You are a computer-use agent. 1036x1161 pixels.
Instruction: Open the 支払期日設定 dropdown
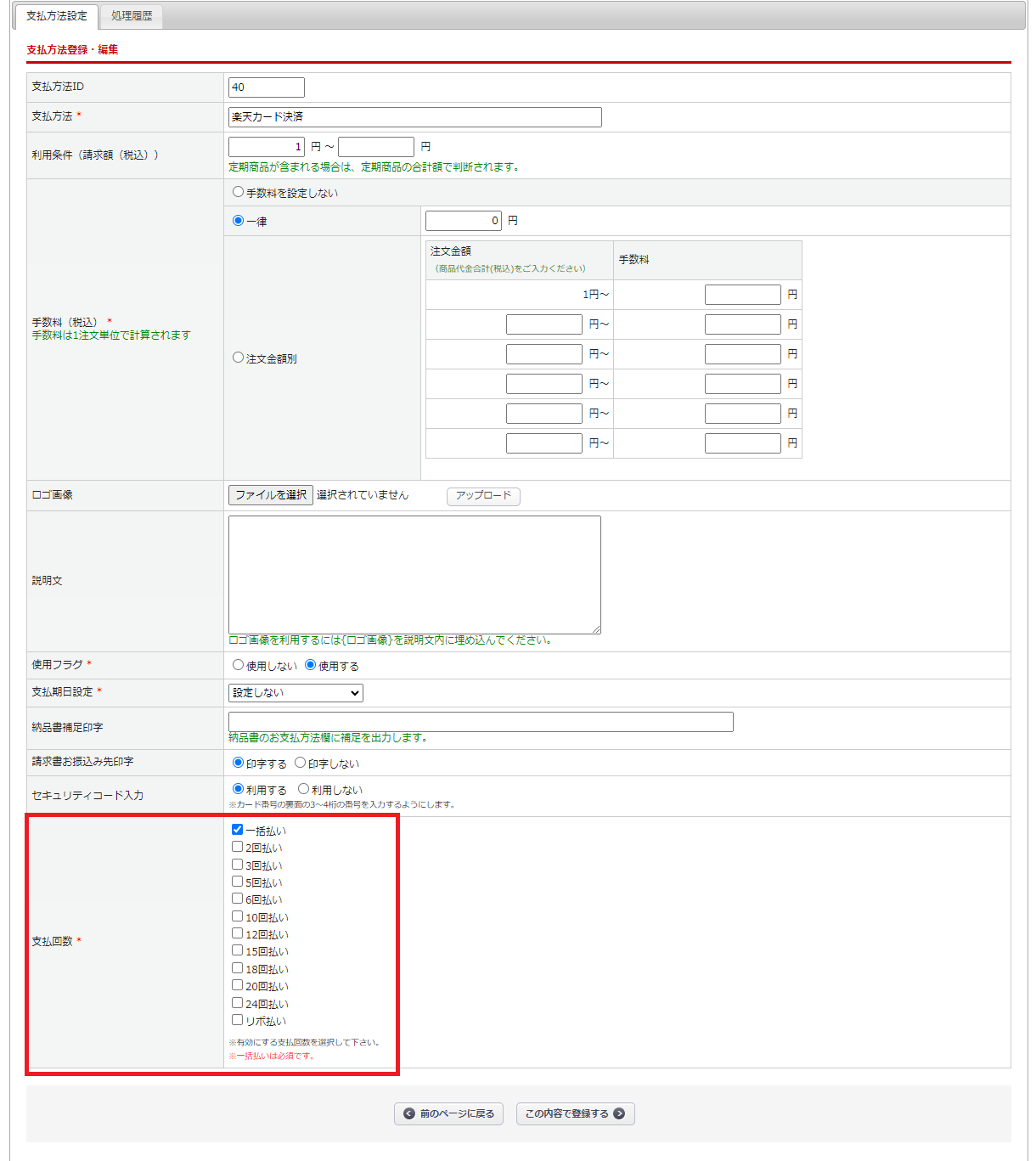coord(296,693)
